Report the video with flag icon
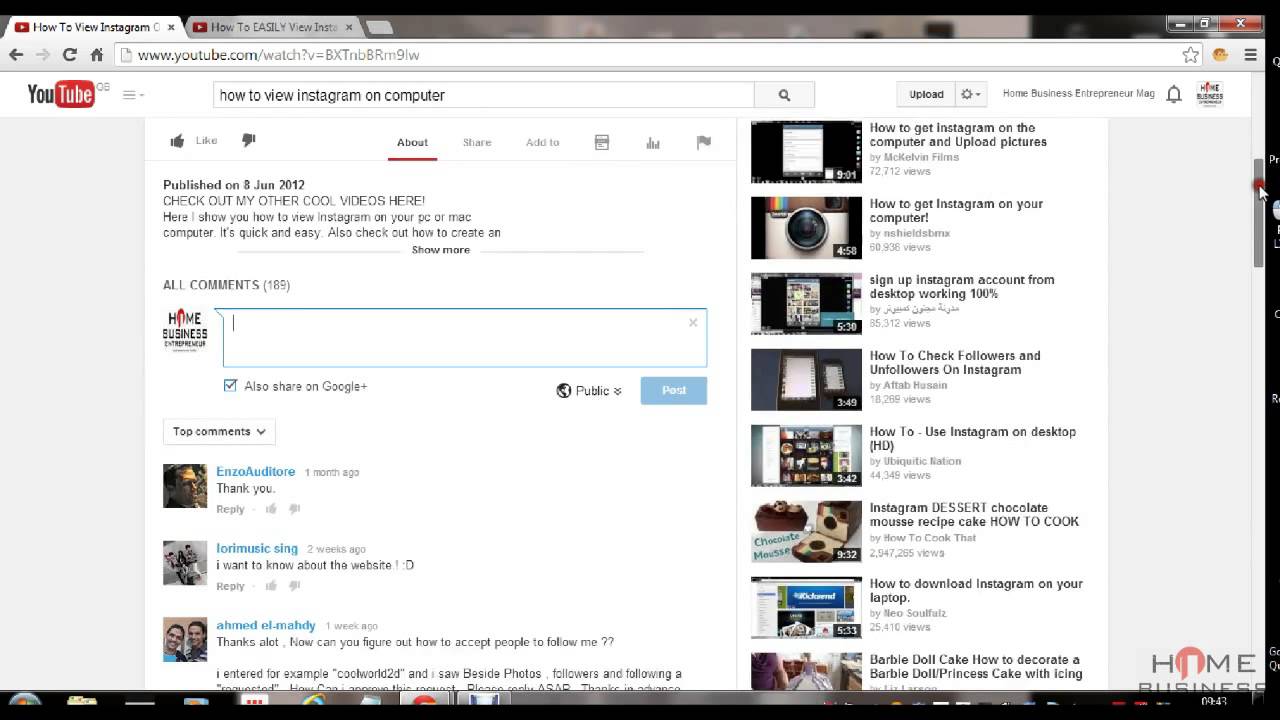The width and height of the screenshot is (1280, 720). pyautogui.click(x=704, y=142)
